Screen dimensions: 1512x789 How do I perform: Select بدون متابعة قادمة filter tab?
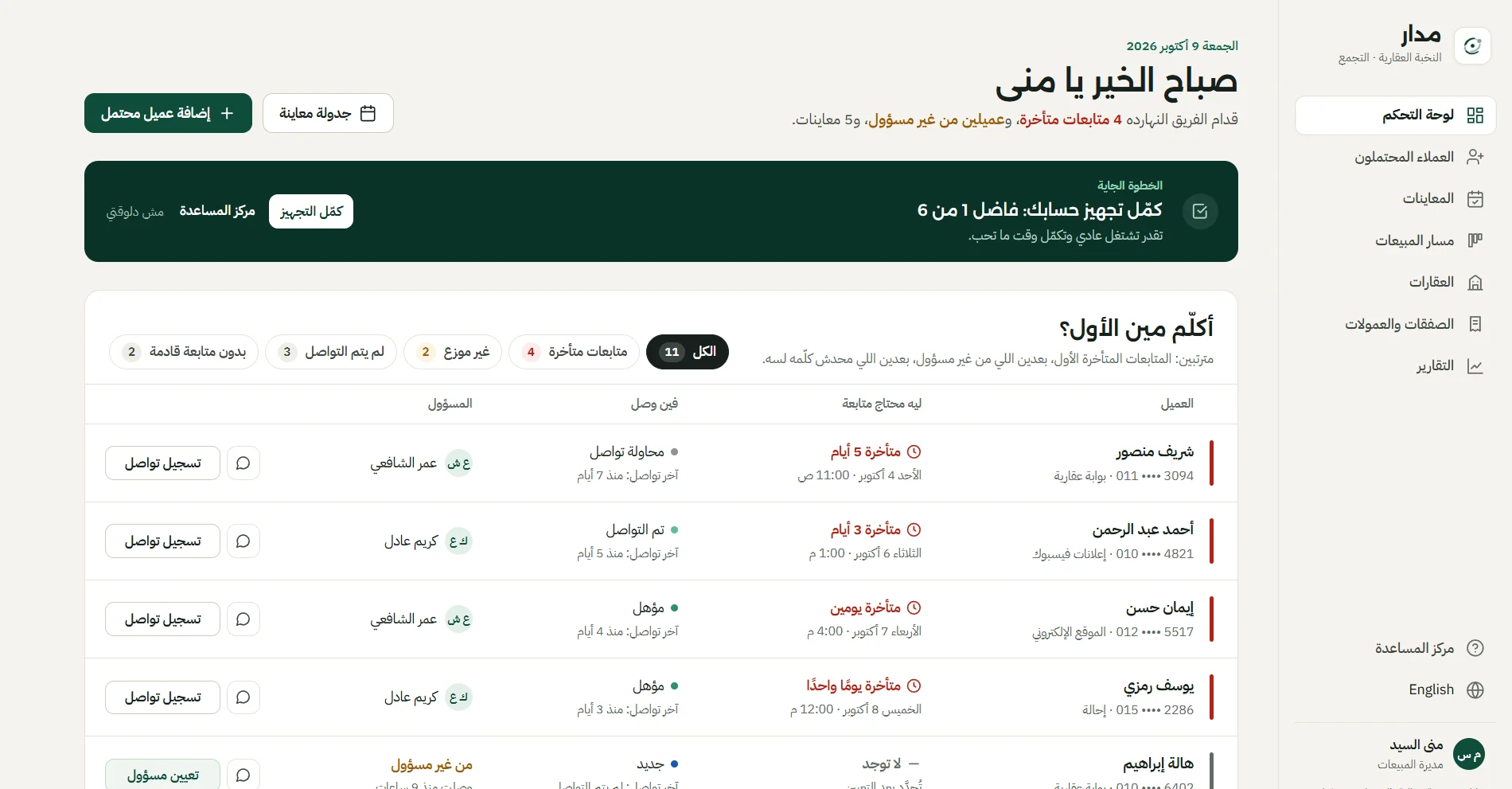[x=184, y=352]
